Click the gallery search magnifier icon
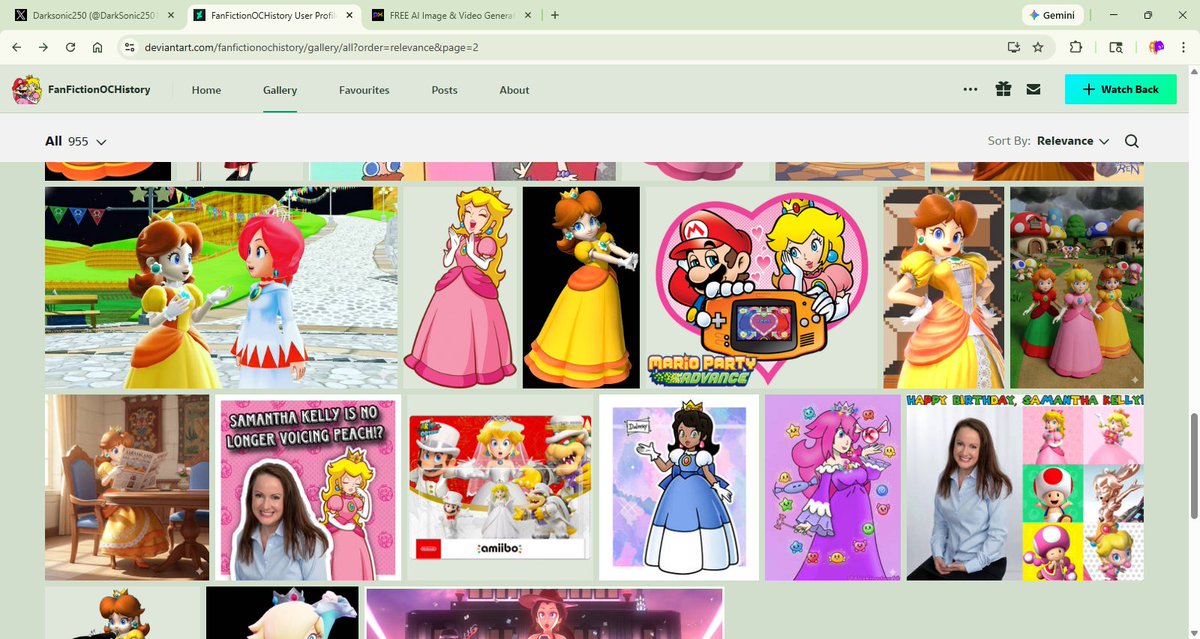This screenshot has height=639, width=1200. point(1131,141)
